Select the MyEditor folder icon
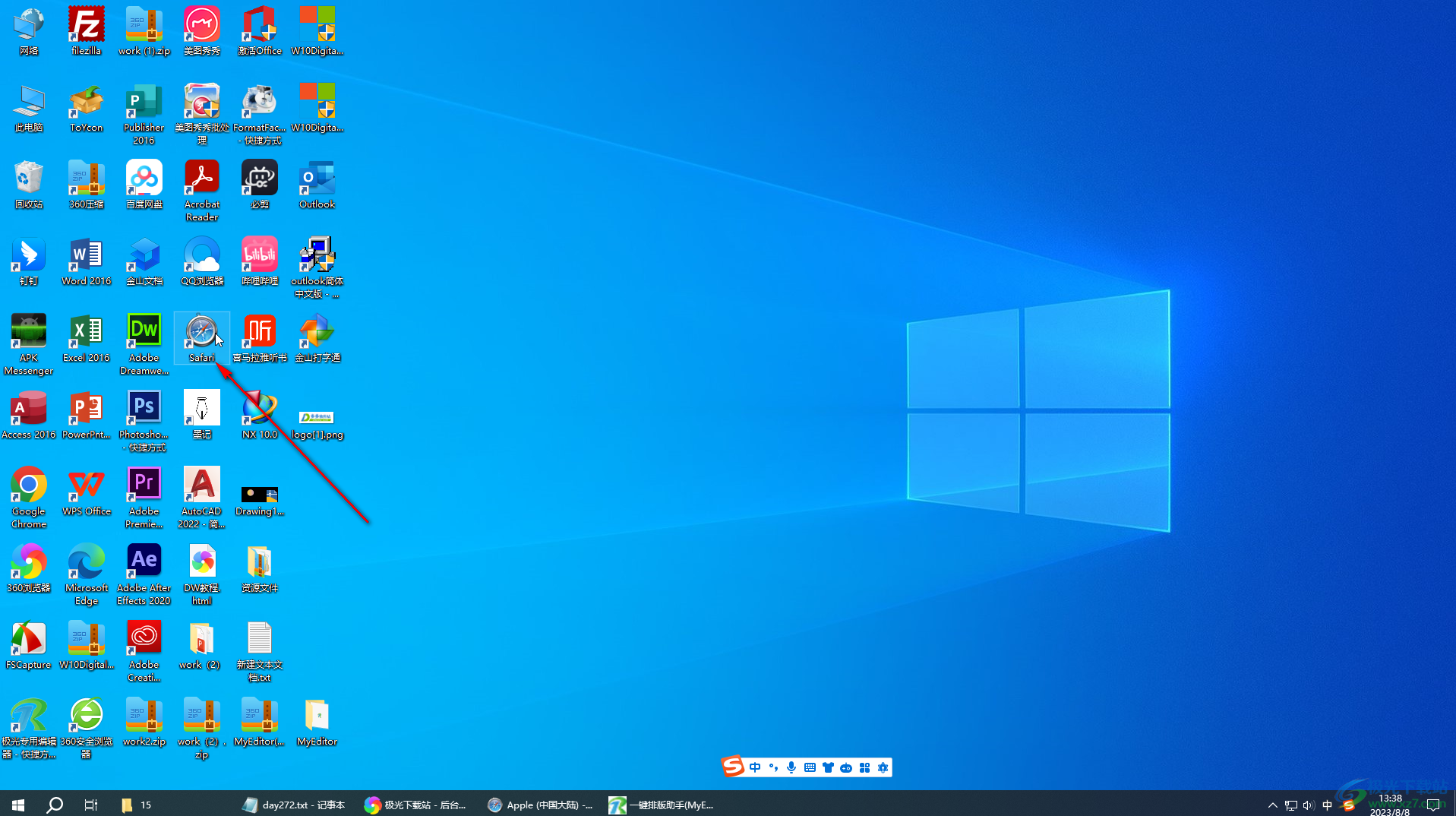 click(x=317, y=722)
